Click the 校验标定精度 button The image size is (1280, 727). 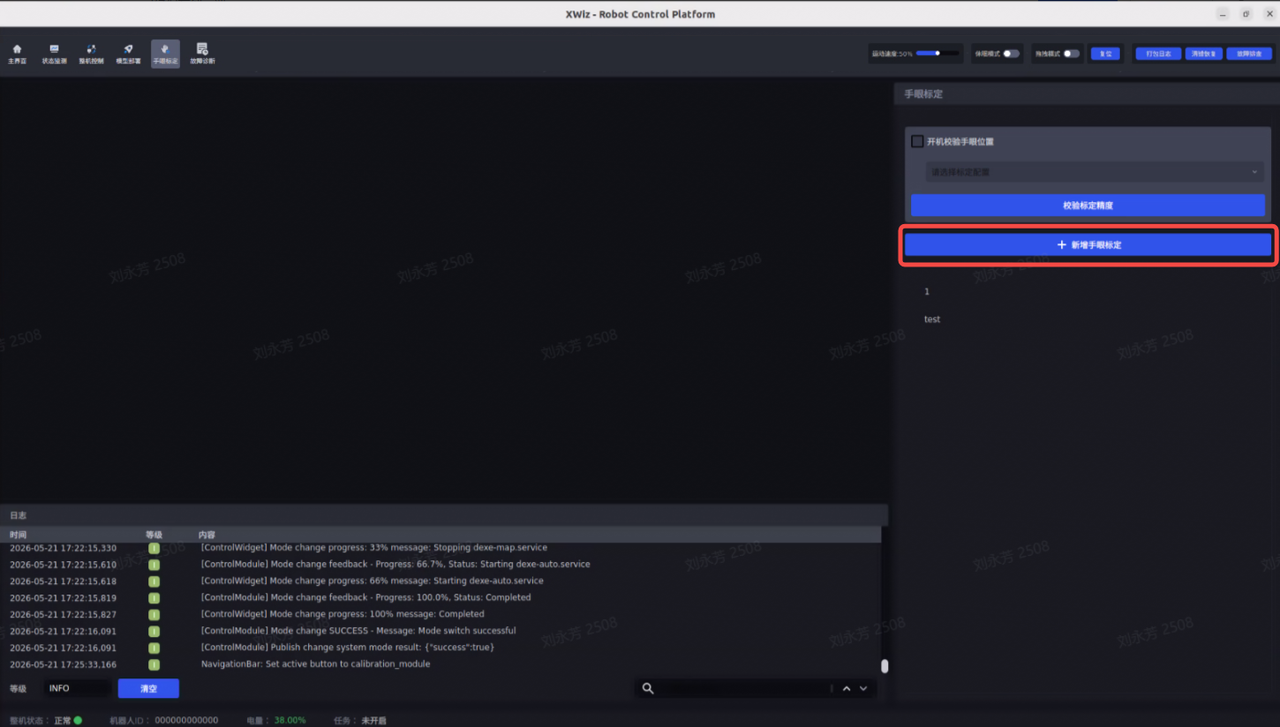(x=1087, y=205)
